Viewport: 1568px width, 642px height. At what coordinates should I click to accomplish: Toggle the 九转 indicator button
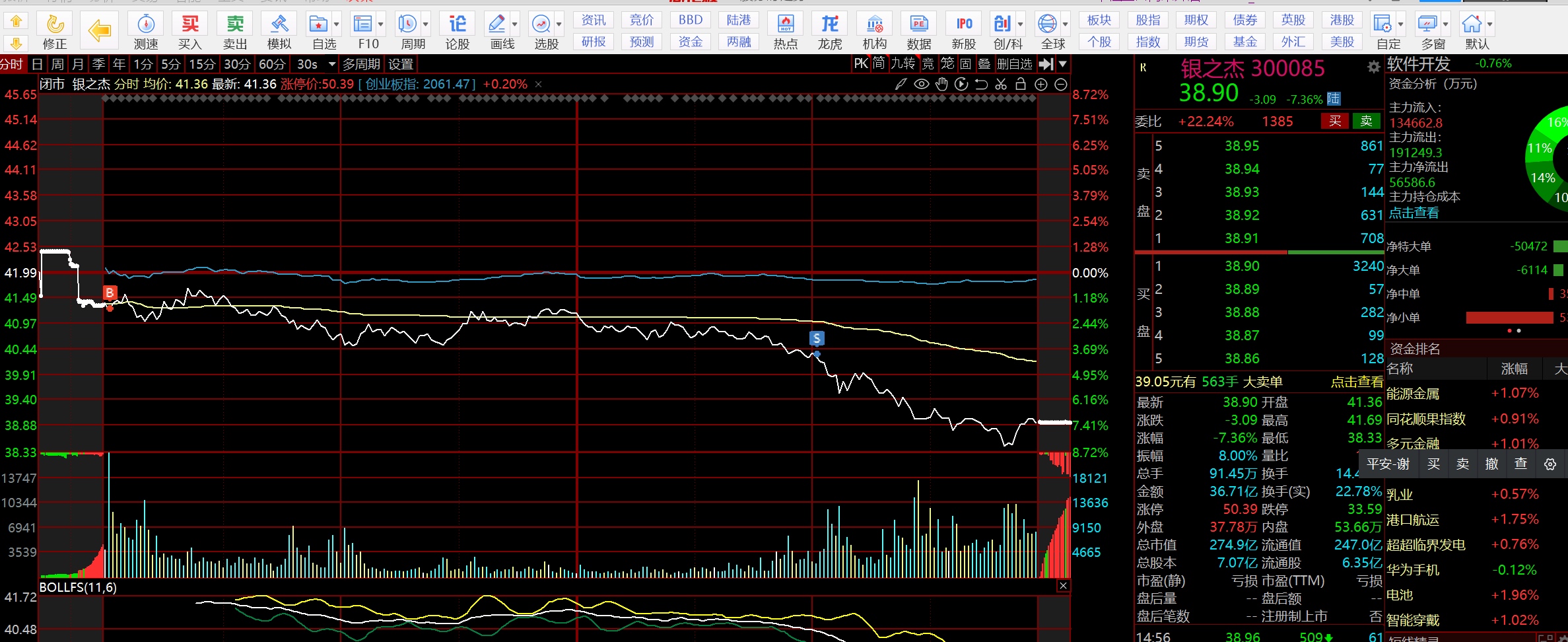point(903,63)
